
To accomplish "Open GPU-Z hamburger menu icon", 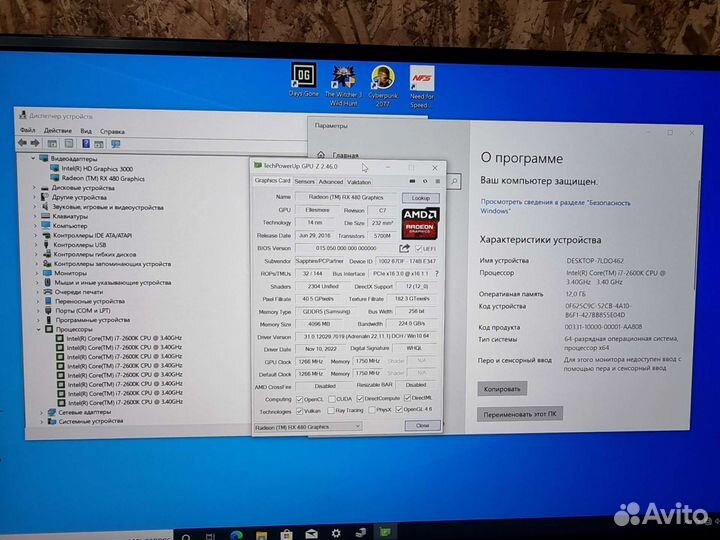I will click(x=438, y=181).
